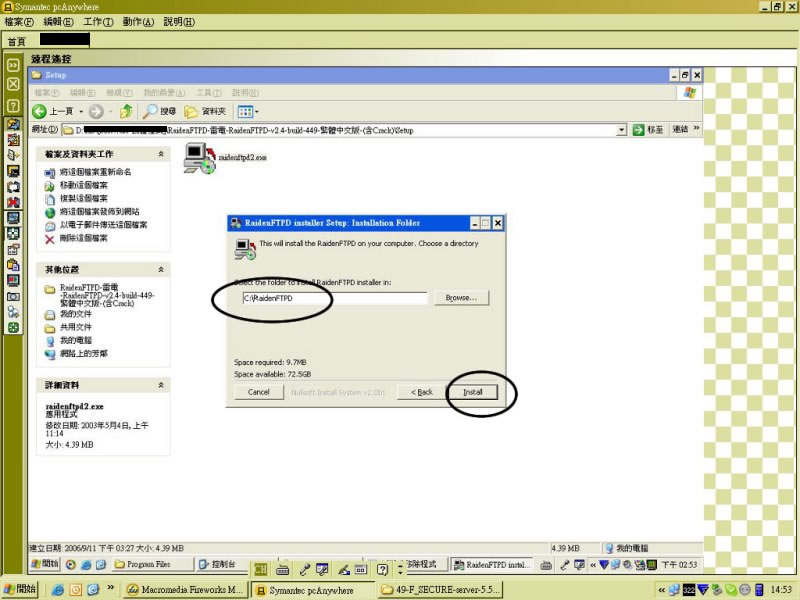
Task: Go up one folder level in Setup window
Action: [127, 111]
